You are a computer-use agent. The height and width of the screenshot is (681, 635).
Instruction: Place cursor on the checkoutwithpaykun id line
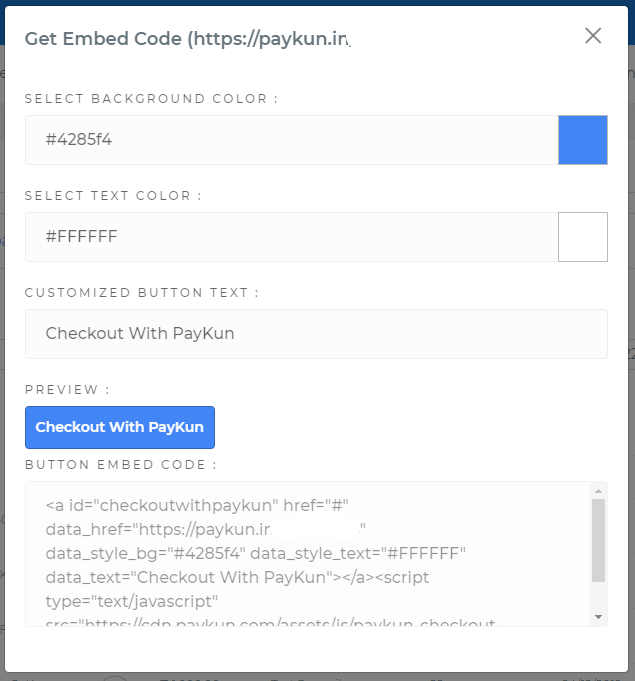pos(197,506)
